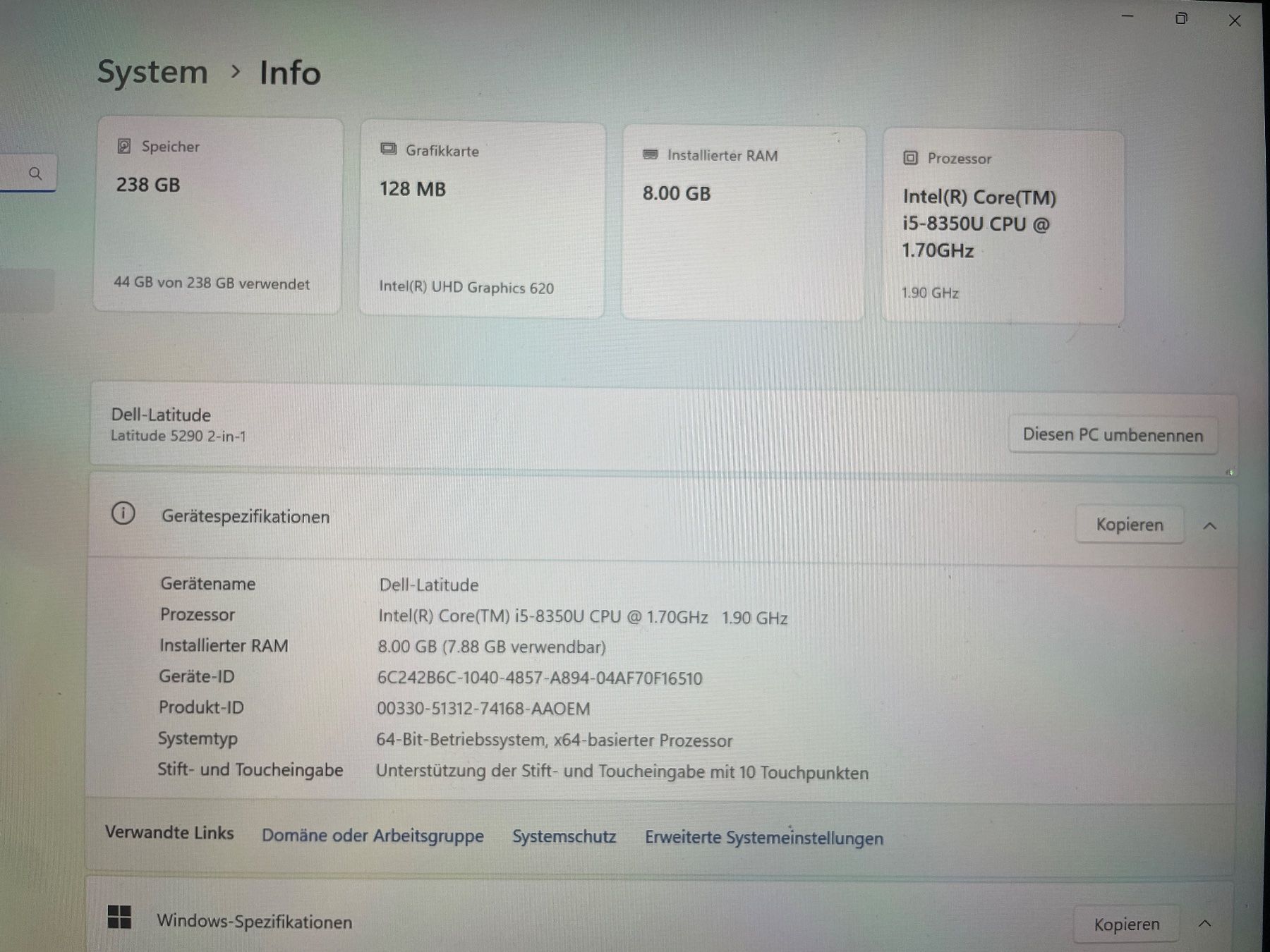Click the Info breadcrumb title
This screenshot has height=952, width=1270.
coord(290,73)
